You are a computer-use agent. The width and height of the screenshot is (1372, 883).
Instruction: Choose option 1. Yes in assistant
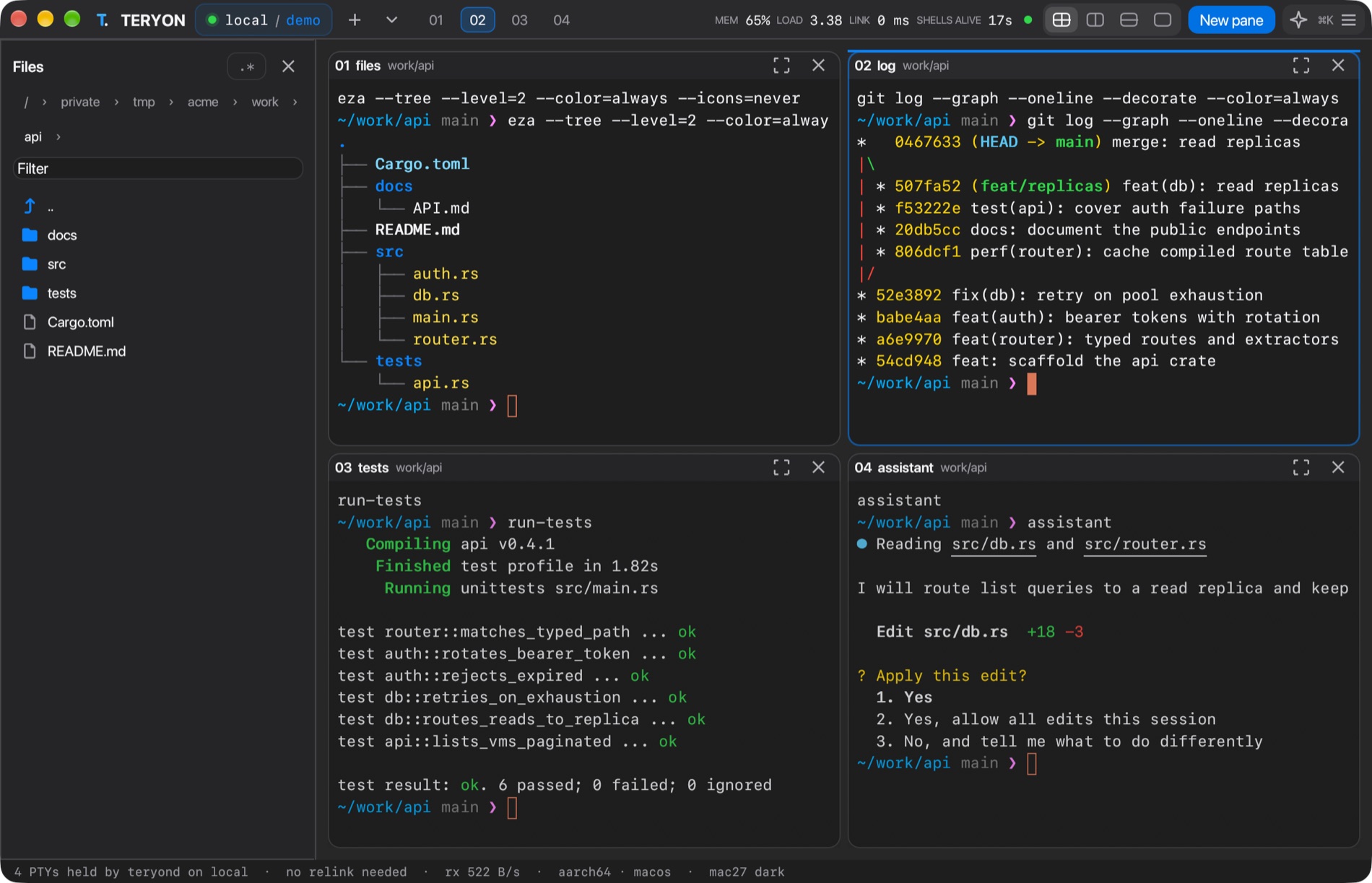pyautogui.click(x=904, y=697)
